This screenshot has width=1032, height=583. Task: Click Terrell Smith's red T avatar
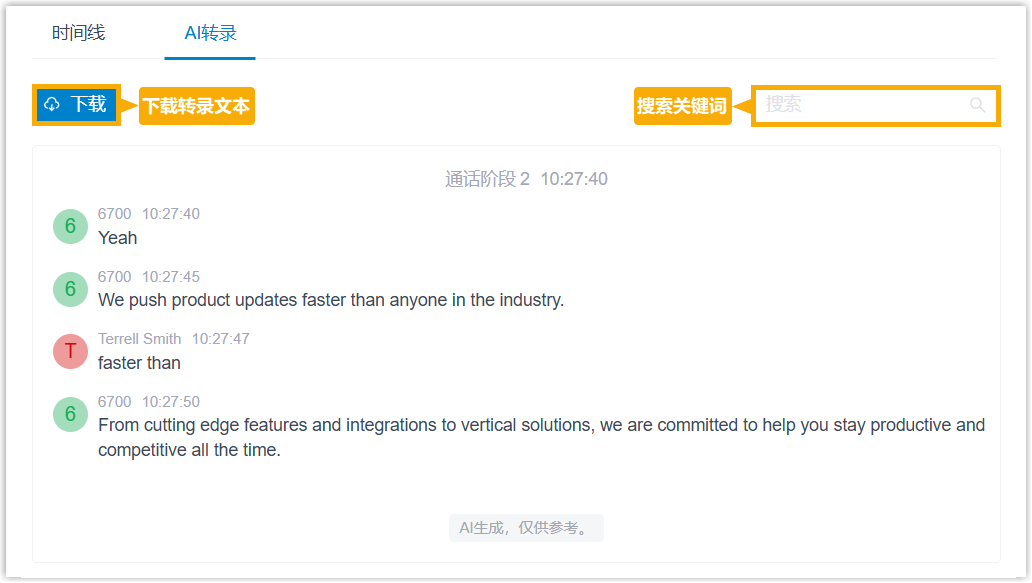pyautogui.click(x=70, y=351)
